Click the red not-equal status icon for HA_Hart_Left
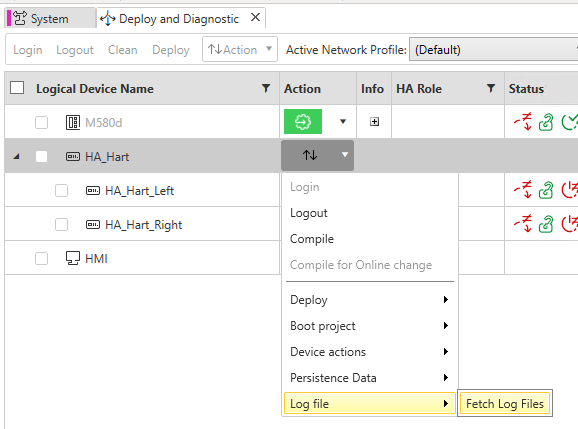 523,190
